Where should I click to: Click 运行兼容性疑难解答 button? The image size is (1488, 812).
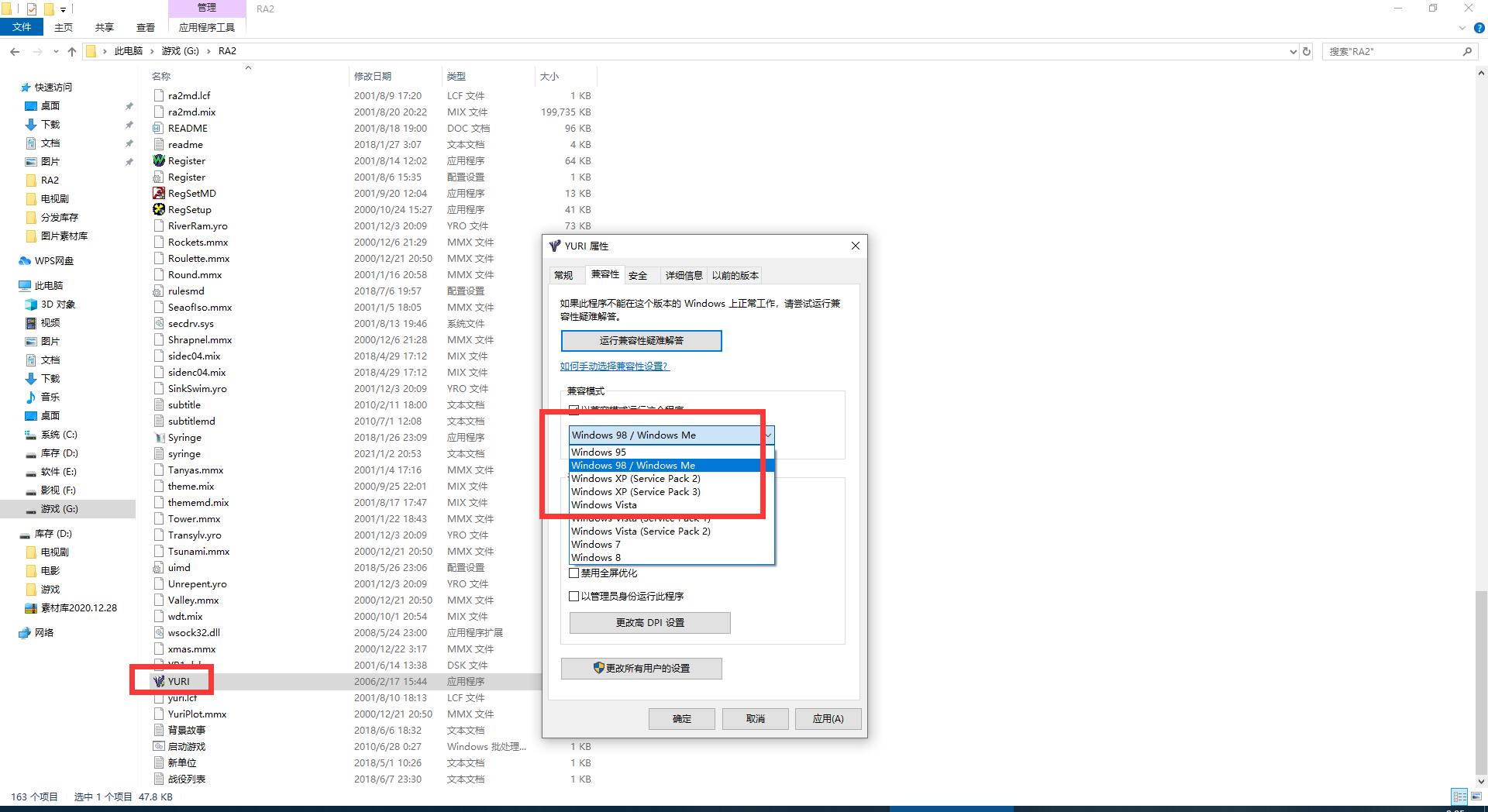[x=641, y=341]
